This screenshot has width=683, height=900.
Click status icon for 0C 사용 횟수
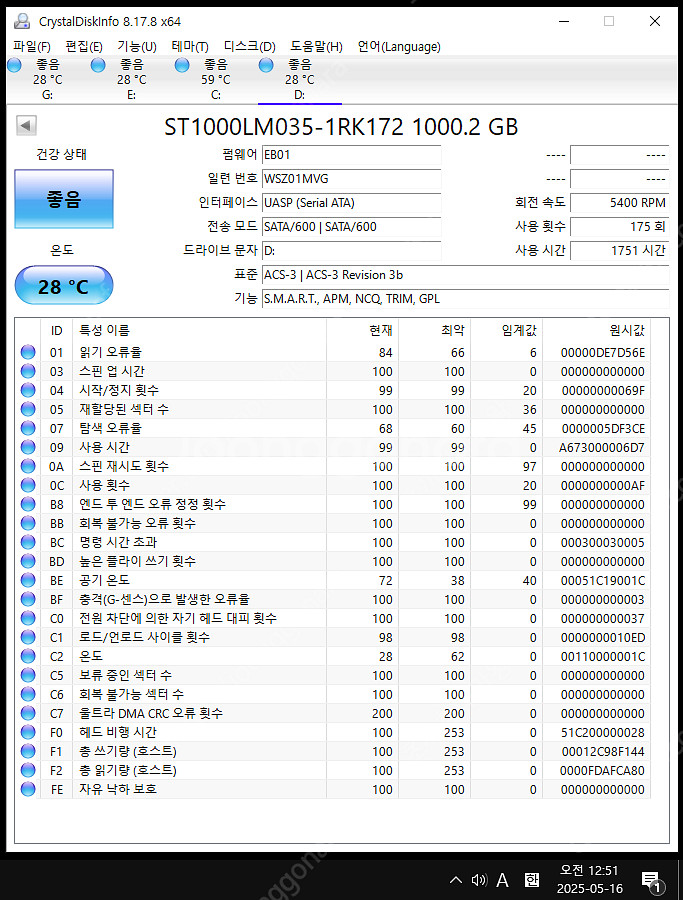coord(28,485)
